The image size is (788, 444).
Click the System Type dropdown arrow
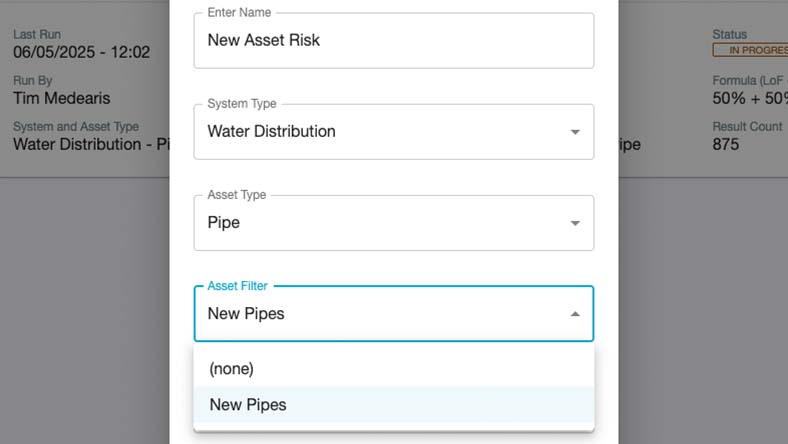[x=575, y=132]
